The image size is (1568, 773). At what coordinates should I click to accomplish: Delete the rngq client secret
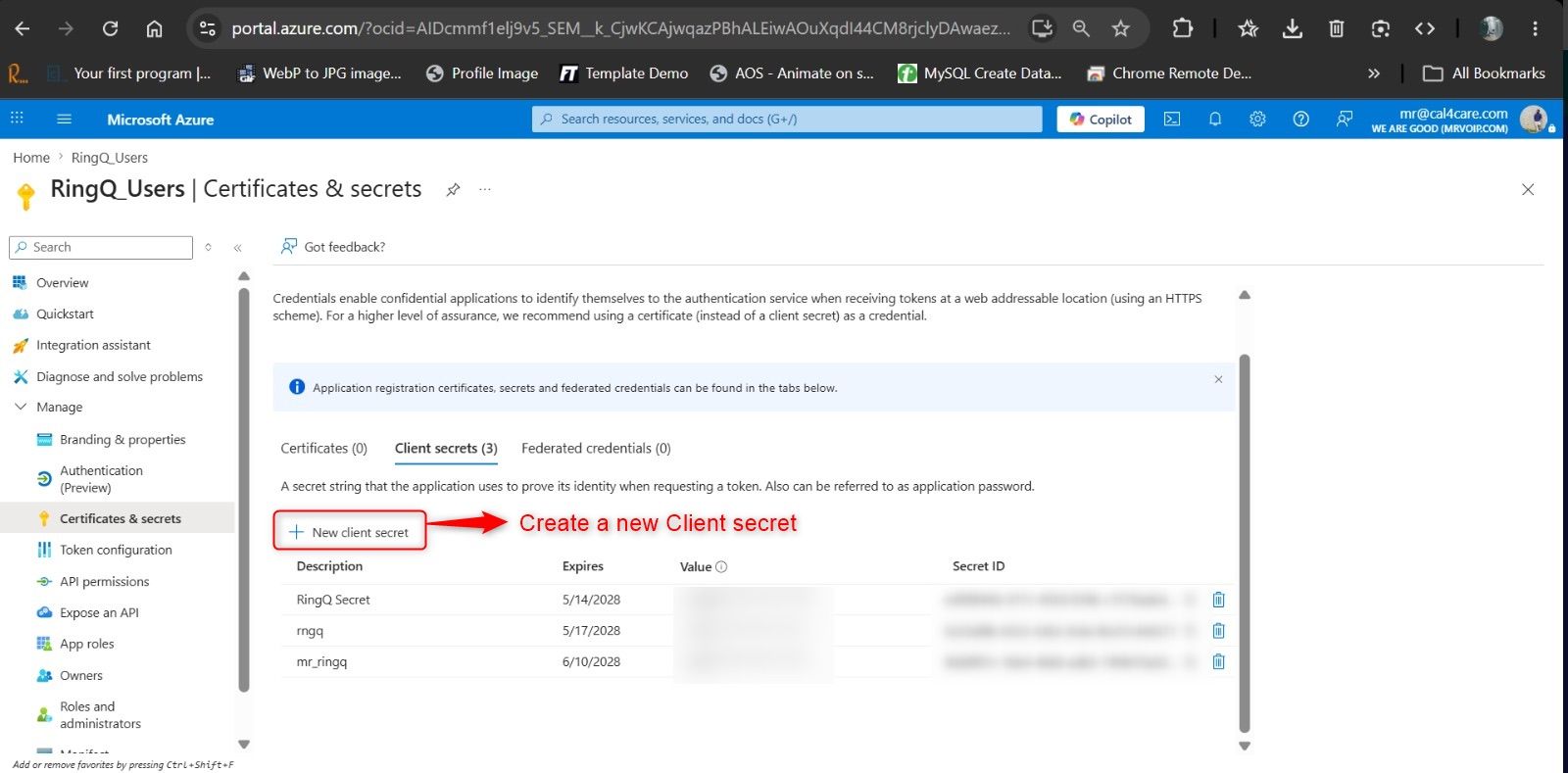click(1218, 631)
